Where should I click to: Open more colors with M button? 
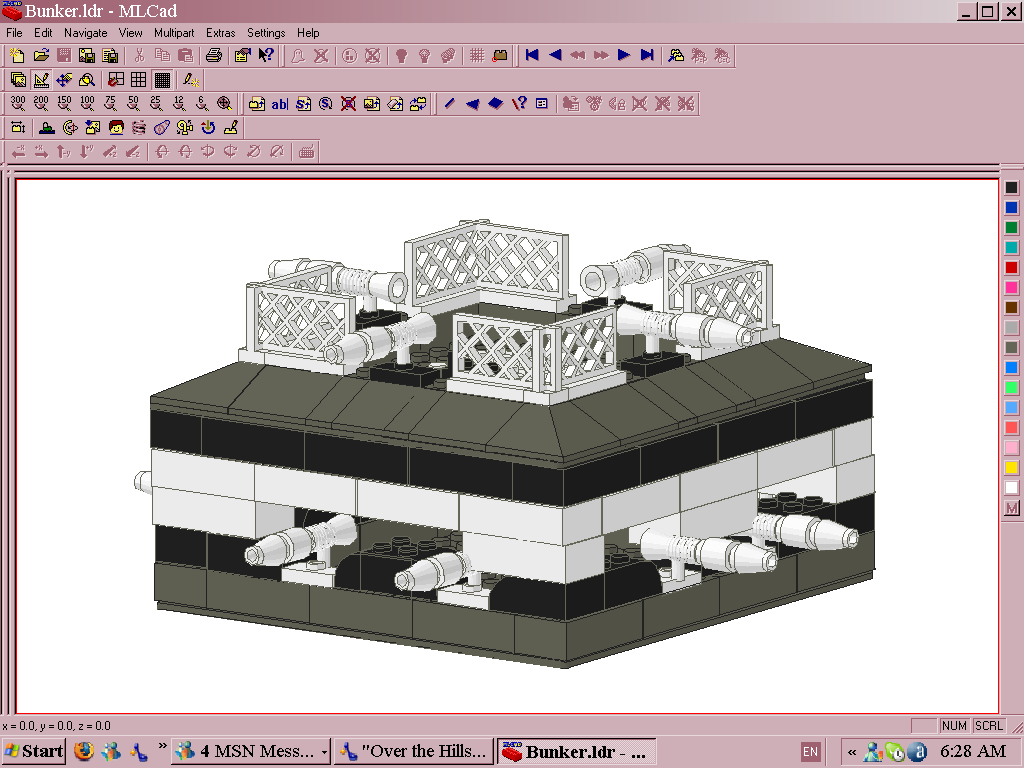1012,508
